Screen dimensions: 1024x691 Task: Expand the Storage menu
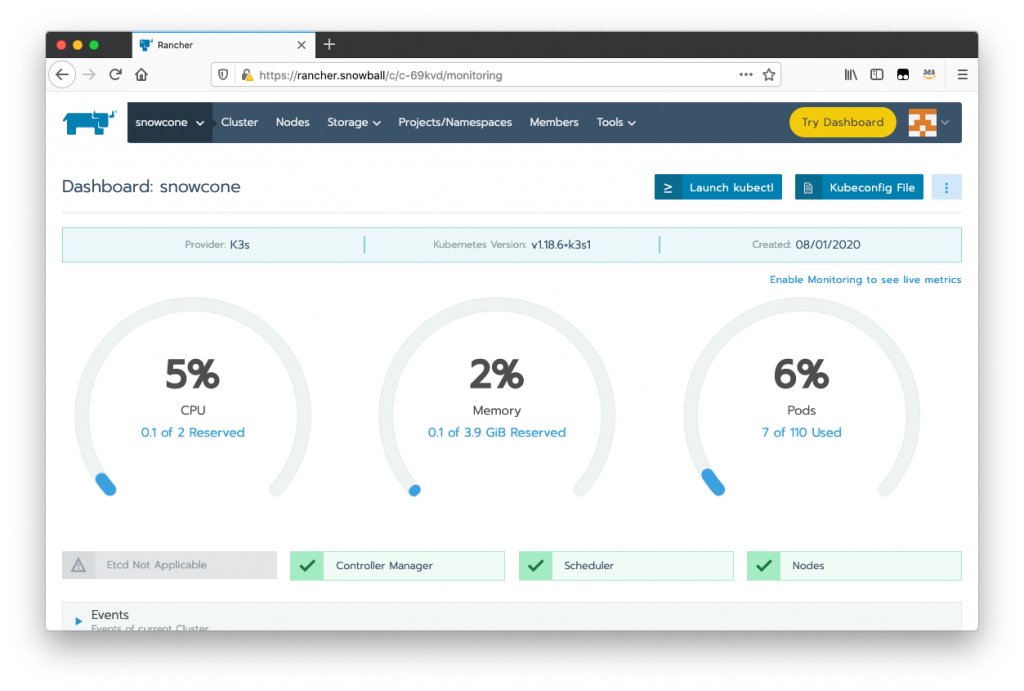[x=353, y=122]
